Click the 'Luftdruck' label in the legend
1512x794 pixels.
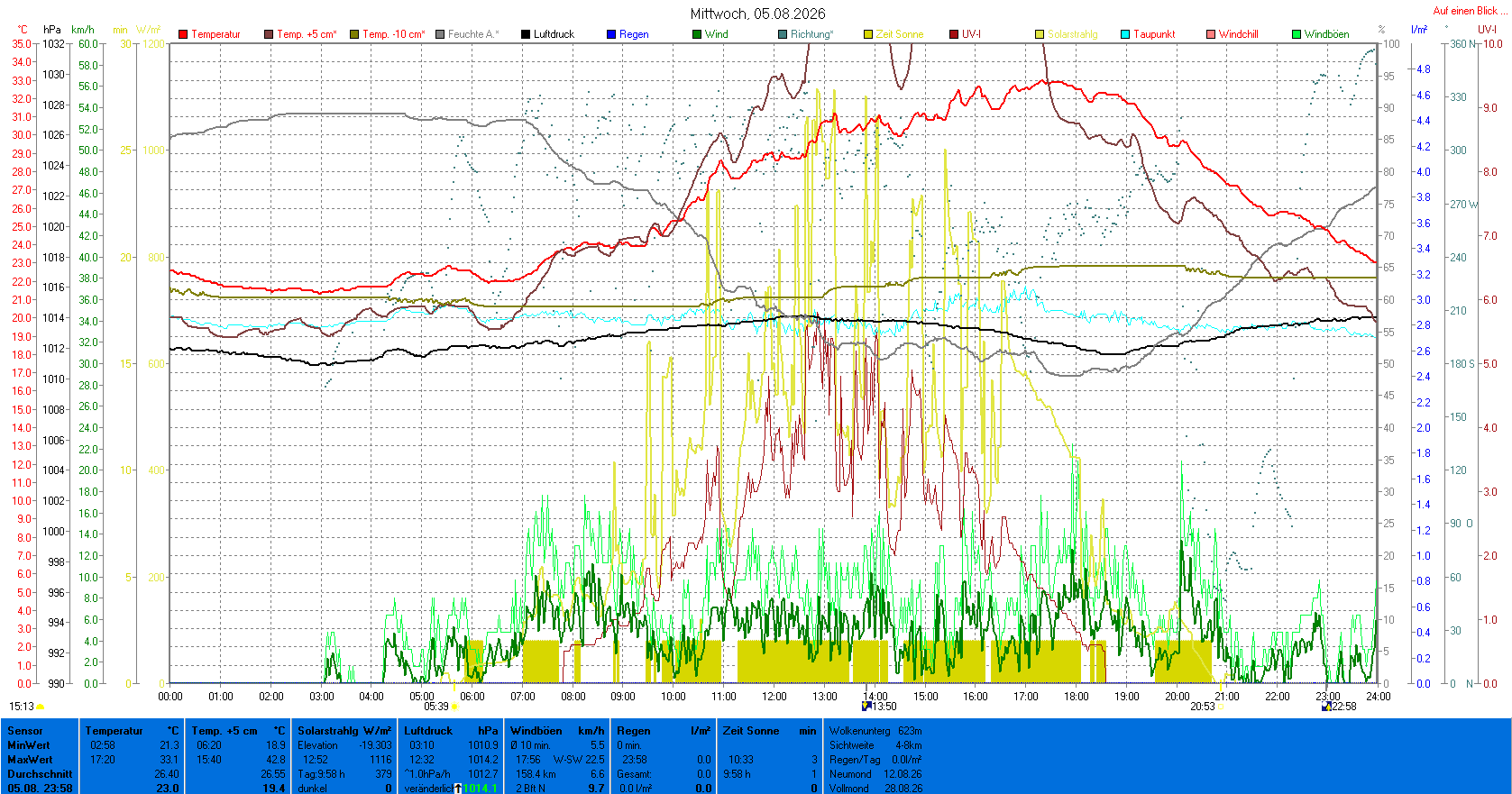click(x=554, y=34)
